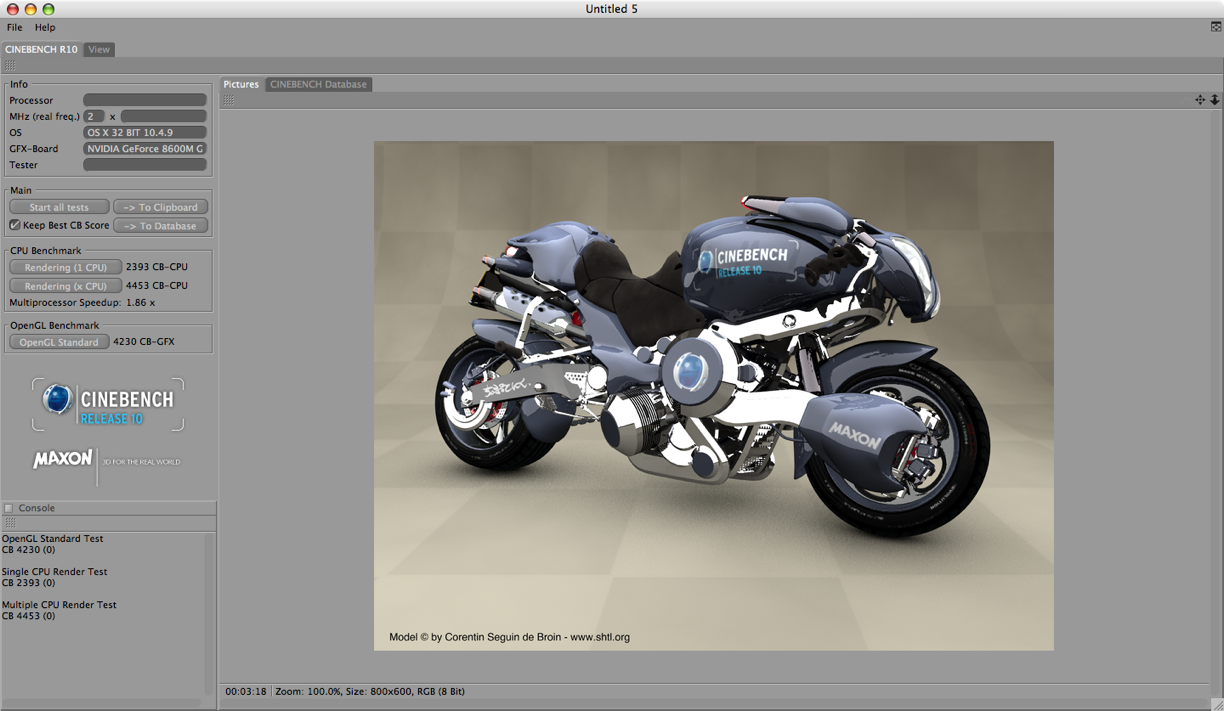The image size is (1224, 711).
Task: Click the rendered motorcycle picture
Action: click(714, 396)
